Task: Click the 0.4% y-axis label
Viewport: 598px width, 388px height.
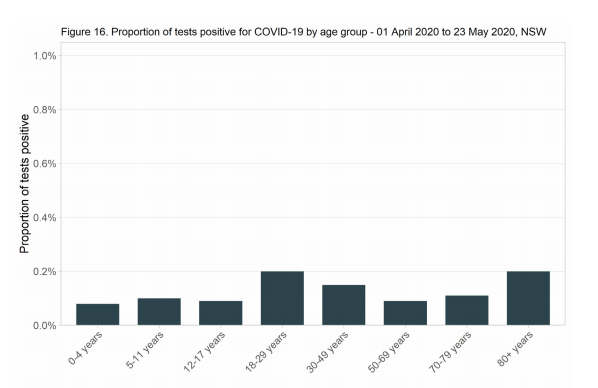Action: [x=45, y=218]
